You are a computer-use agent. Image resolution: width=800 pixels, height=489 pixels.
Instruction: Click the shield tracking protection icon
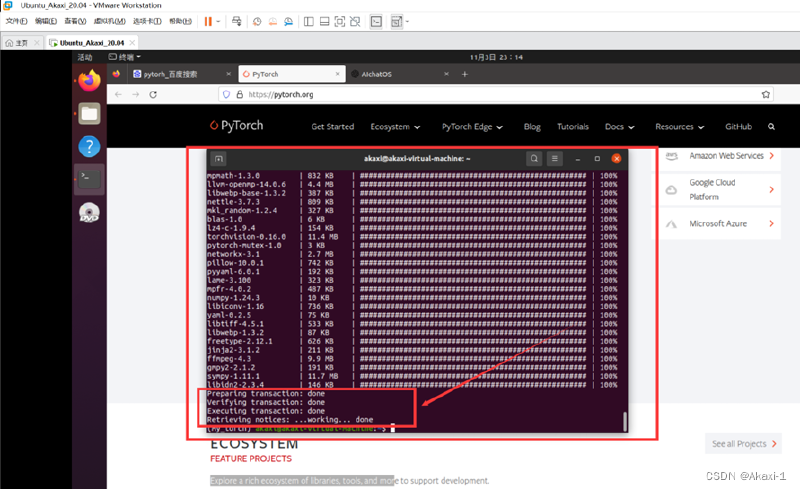pyautogui.click(x=227, y=94)
